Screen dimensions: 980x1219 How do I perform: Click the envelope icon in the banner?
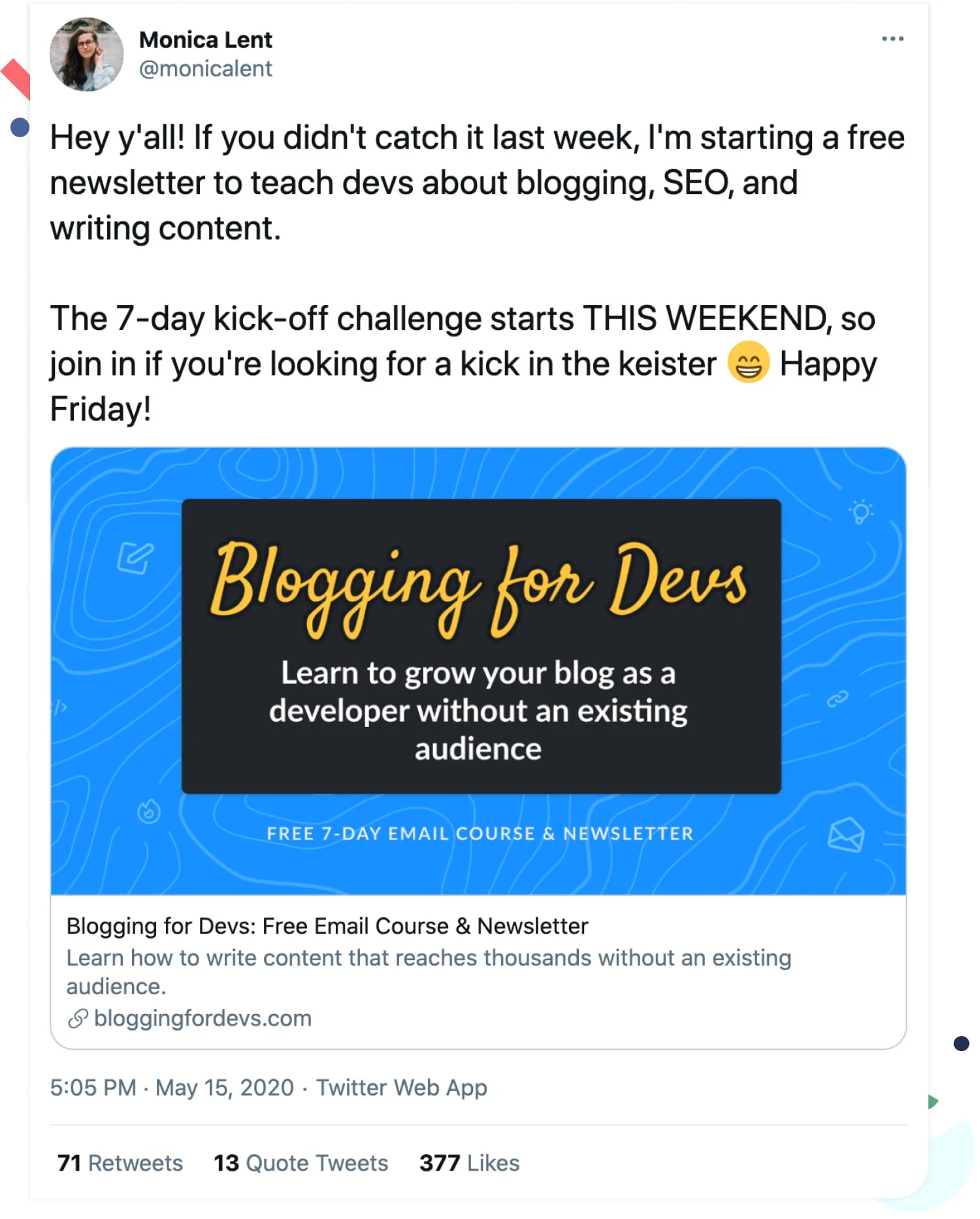tap(845, 834)
